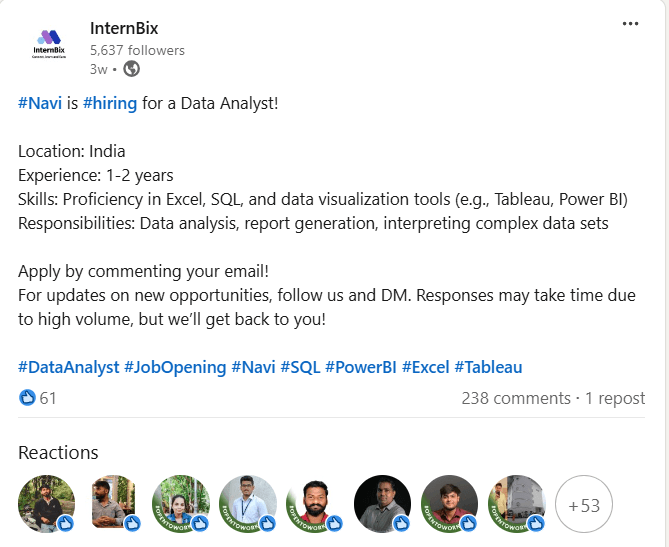
Task: Open the #JobOpening hashtag
Action: point(175,367)
